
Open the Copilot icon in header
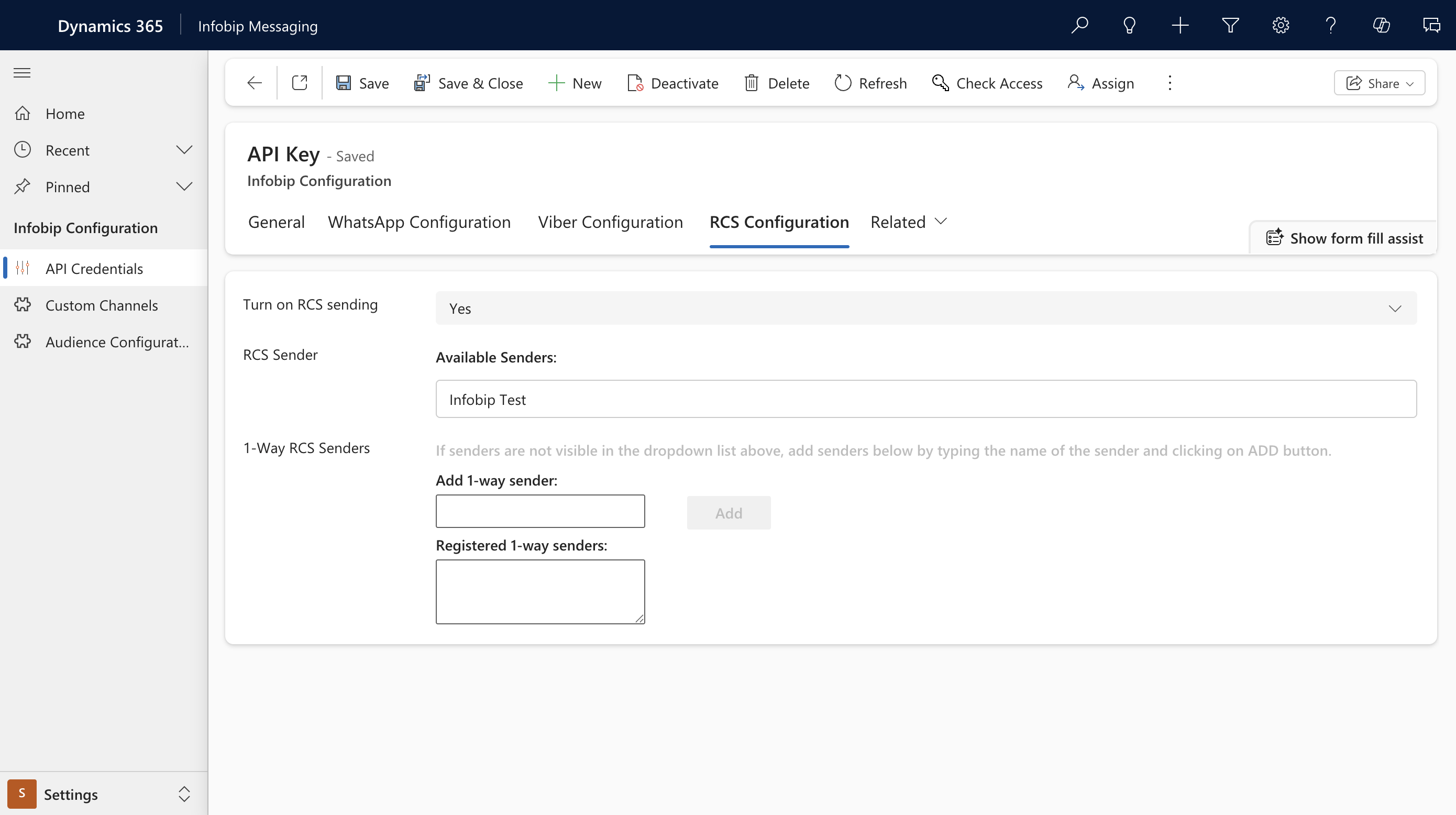click(x=1382, y=26)
